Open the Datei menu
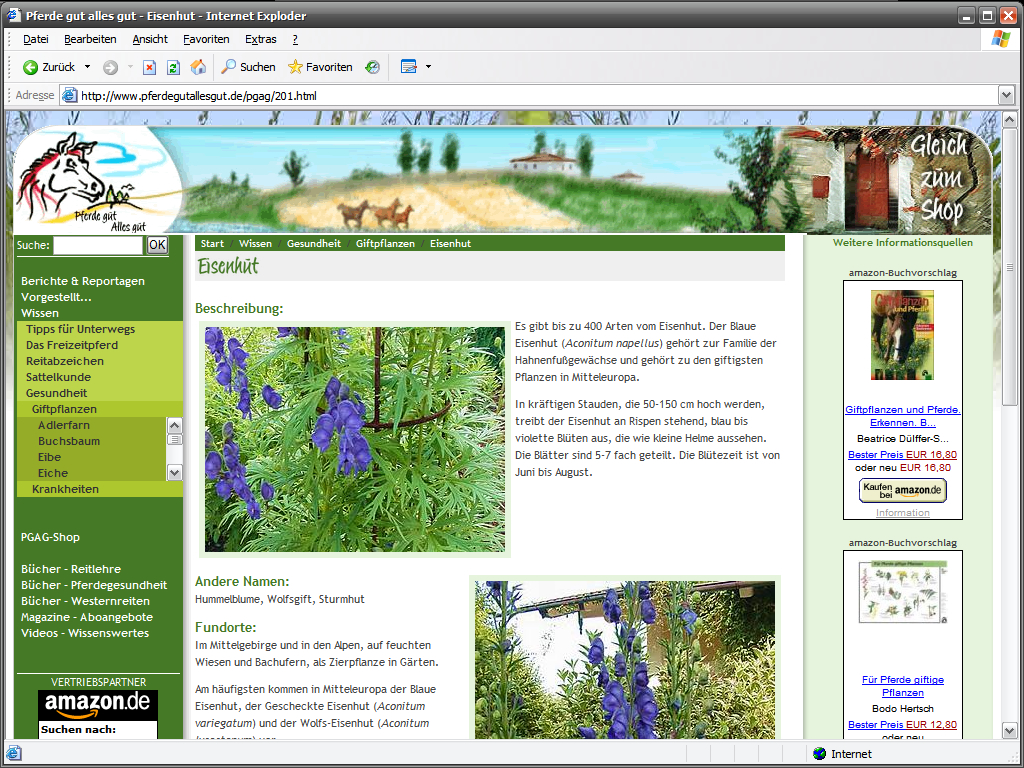The image size is (1024, 768). pyautogui.click(x=36, y=39)
